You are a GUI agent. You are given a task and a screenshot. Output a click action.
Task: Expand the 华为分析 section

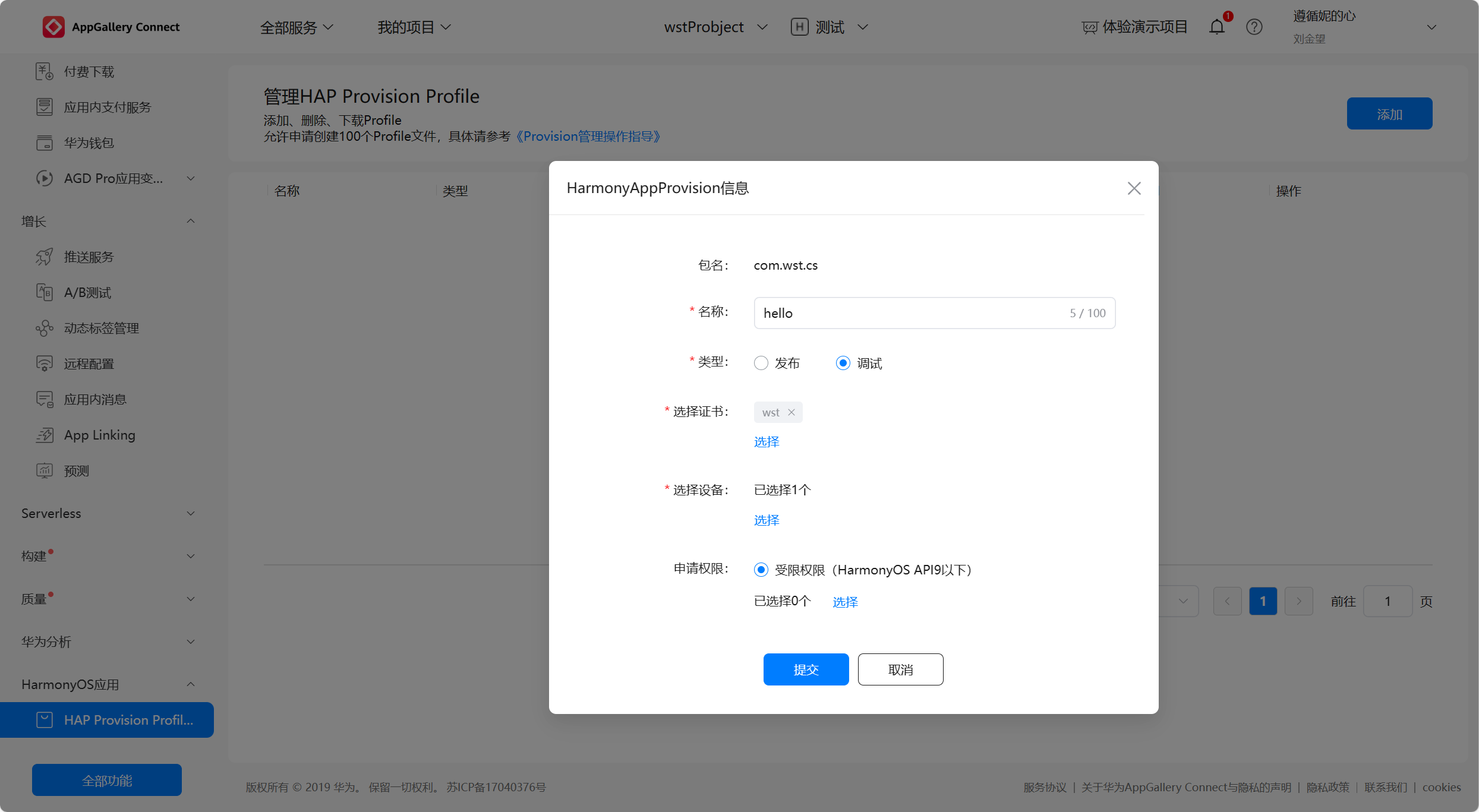pos(191,642)
